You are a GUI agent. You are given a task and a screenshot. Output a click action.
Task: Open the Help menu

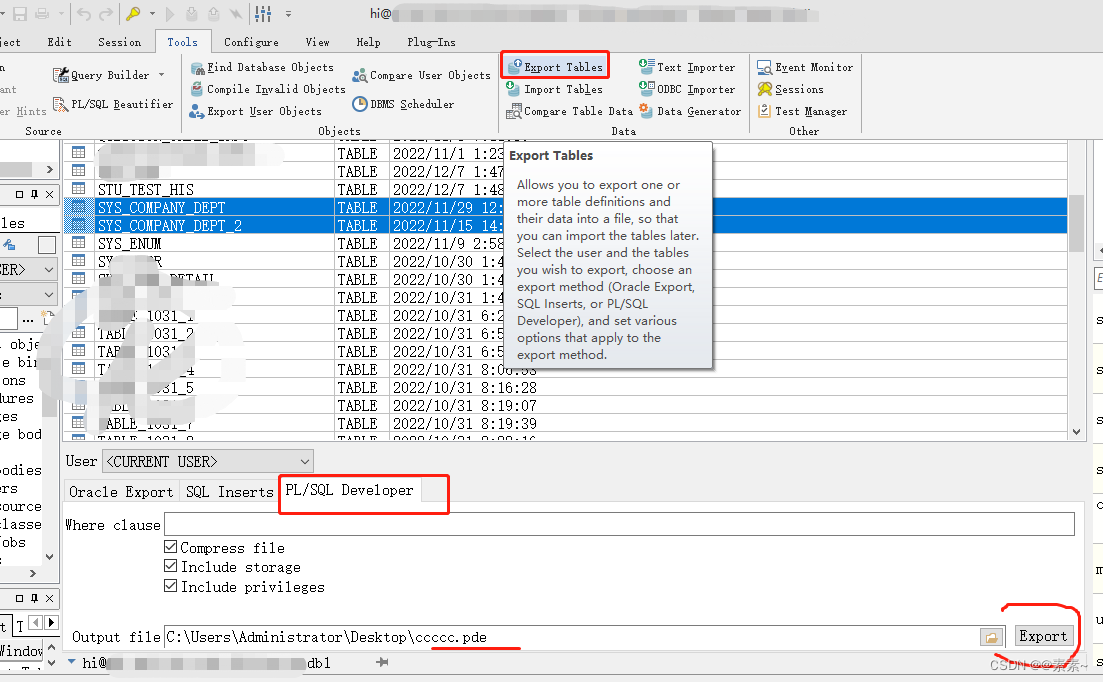coord(368,42)
